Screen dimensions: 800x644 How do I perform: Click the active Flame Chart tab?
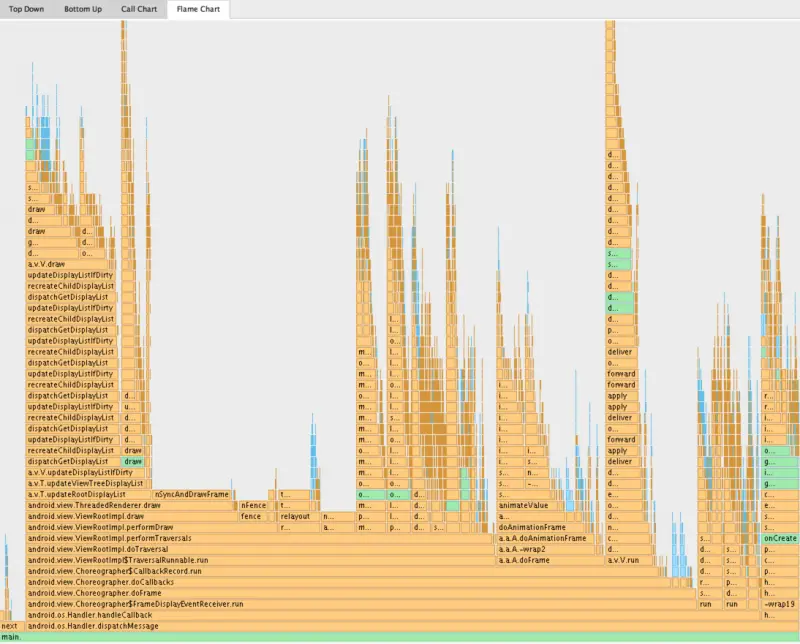198,9
